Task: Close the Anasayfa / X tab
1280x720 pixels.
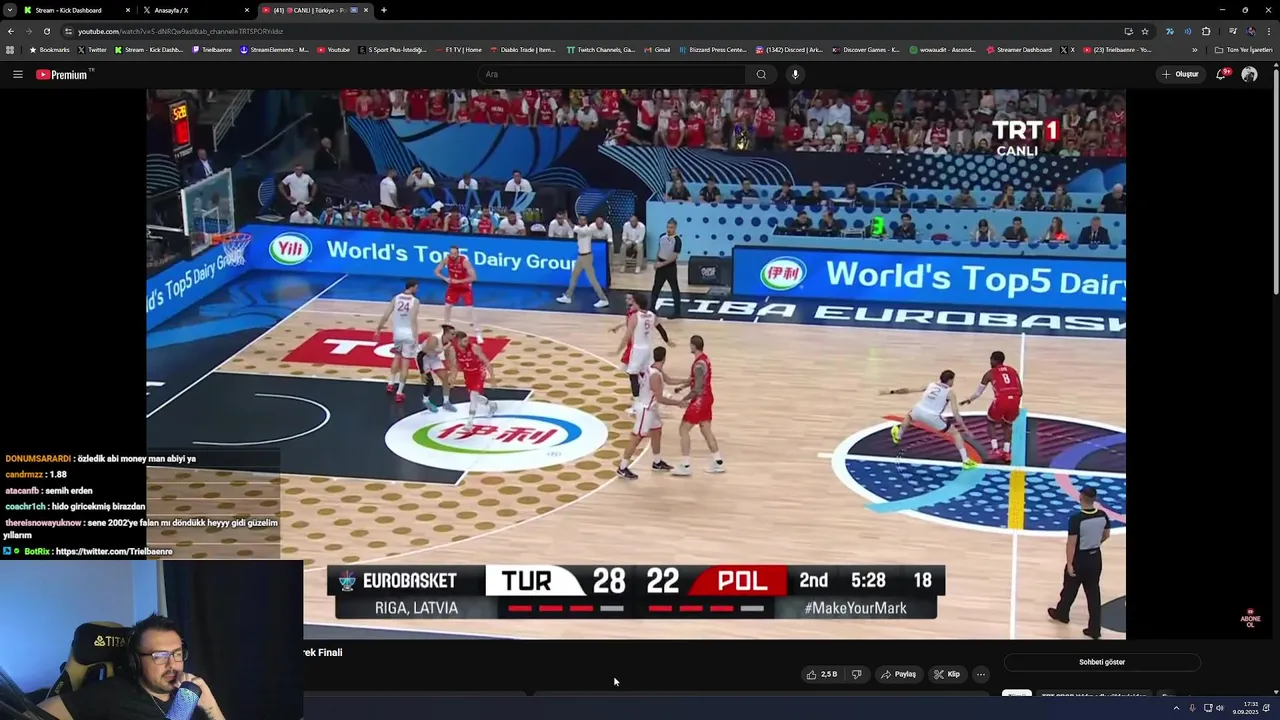Action: click(x=247, y=10)
